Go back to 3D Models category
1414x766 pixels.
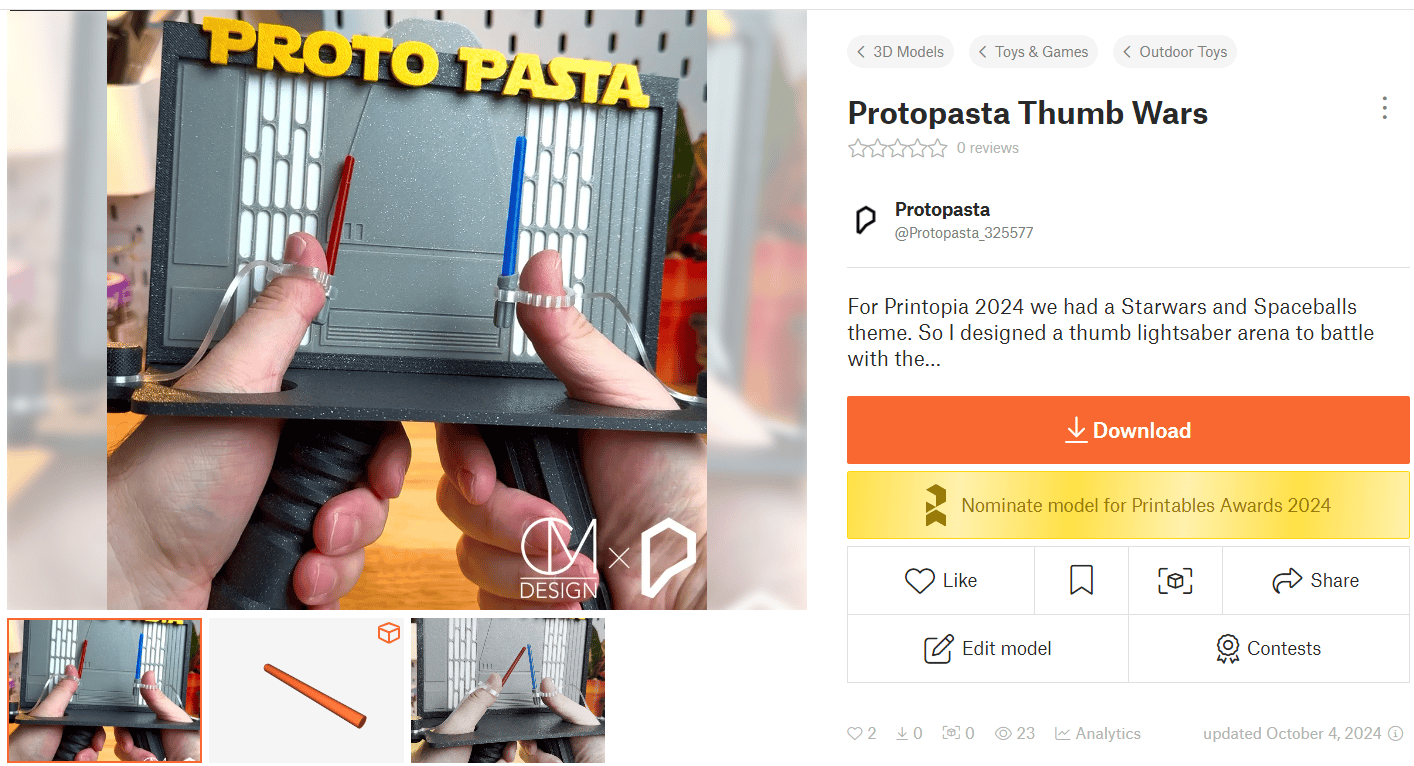click(x=901, y=52)
